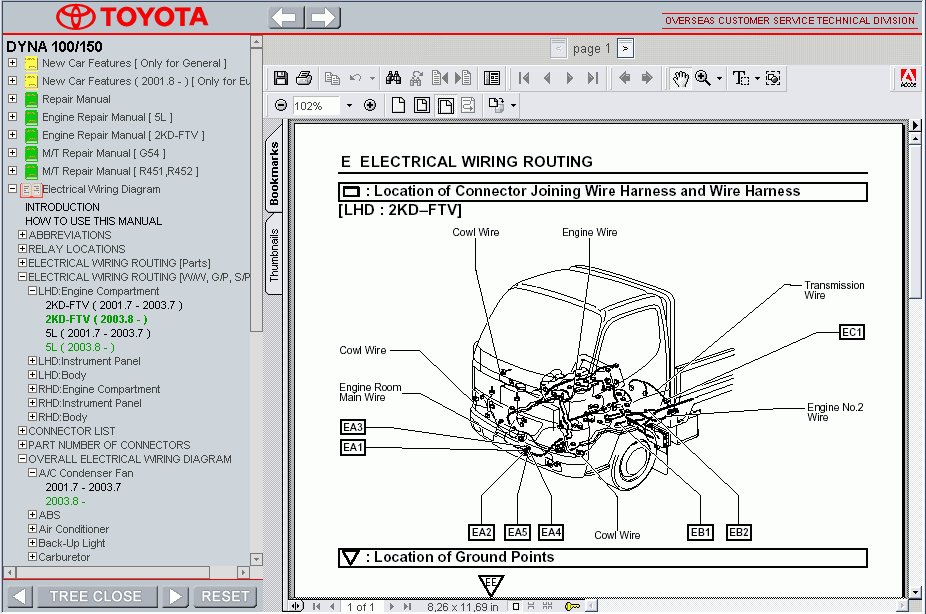This screenshot has width=926, height=614.
Task: Set view to Fit Page icon
Action: tap(422, 106)
